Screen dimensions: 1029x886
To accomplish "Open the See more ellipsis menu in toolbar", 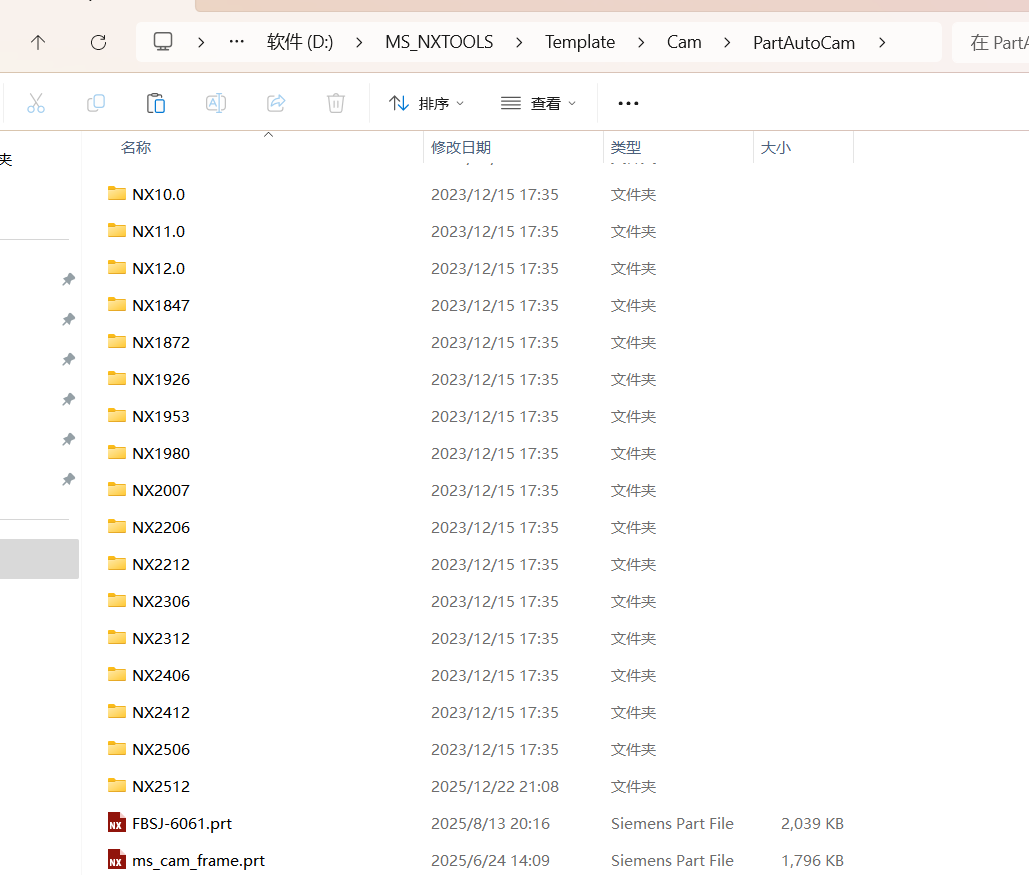I will 628,103.
